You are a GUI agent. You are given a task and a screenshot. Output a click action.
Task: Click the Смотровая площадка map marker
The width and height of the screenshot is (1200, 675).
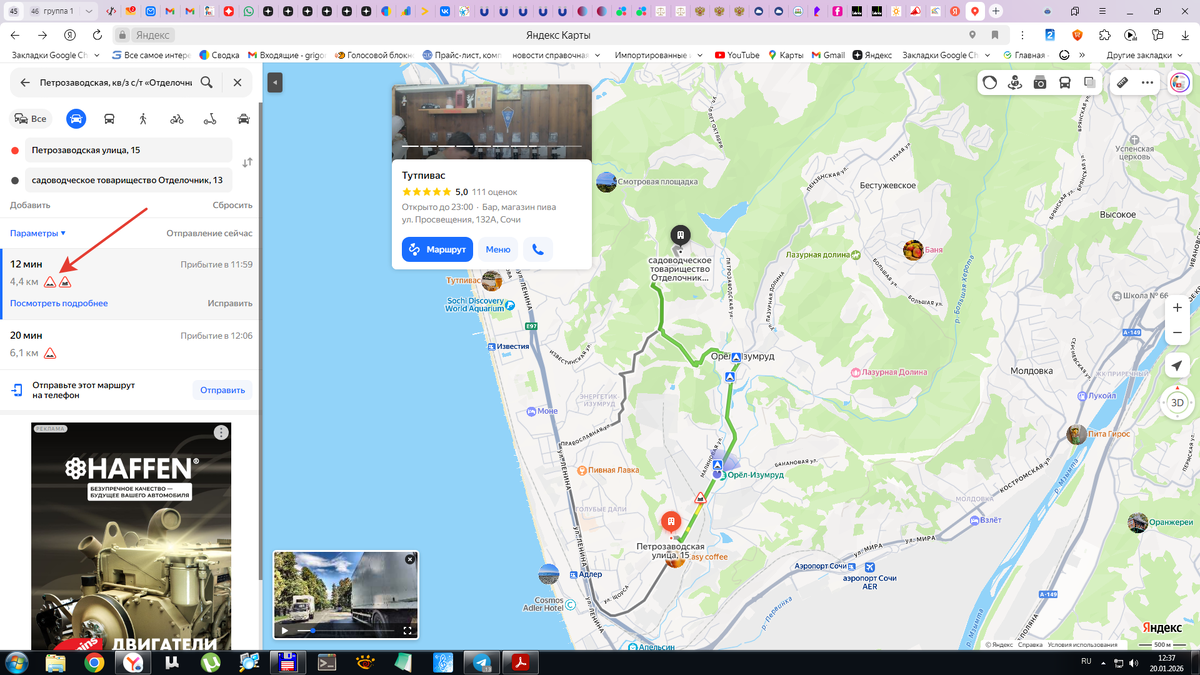[x=606, y=182]
